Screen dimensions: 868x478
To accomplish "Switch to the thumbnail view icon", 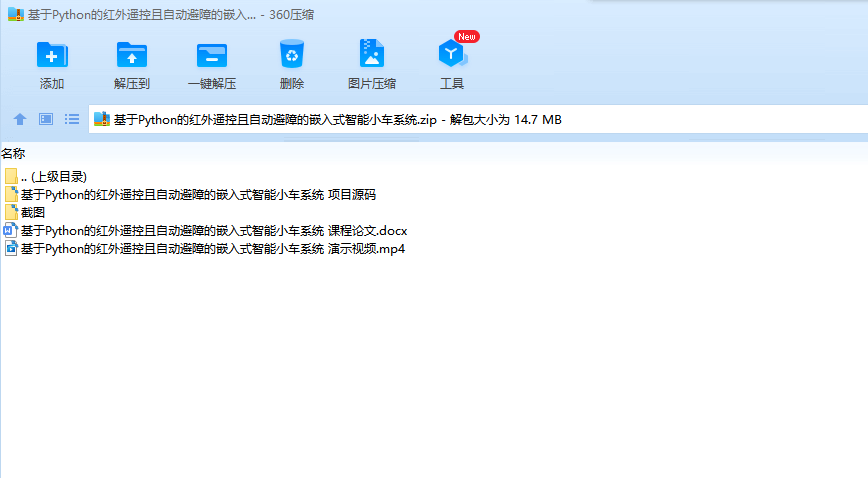I will tap(46, 119).
